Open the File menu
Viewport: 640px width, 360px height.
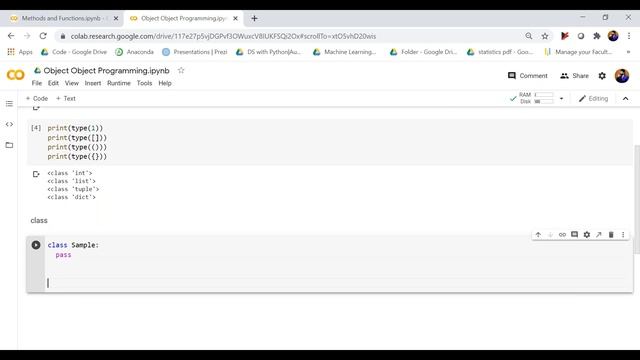[37, 83]
